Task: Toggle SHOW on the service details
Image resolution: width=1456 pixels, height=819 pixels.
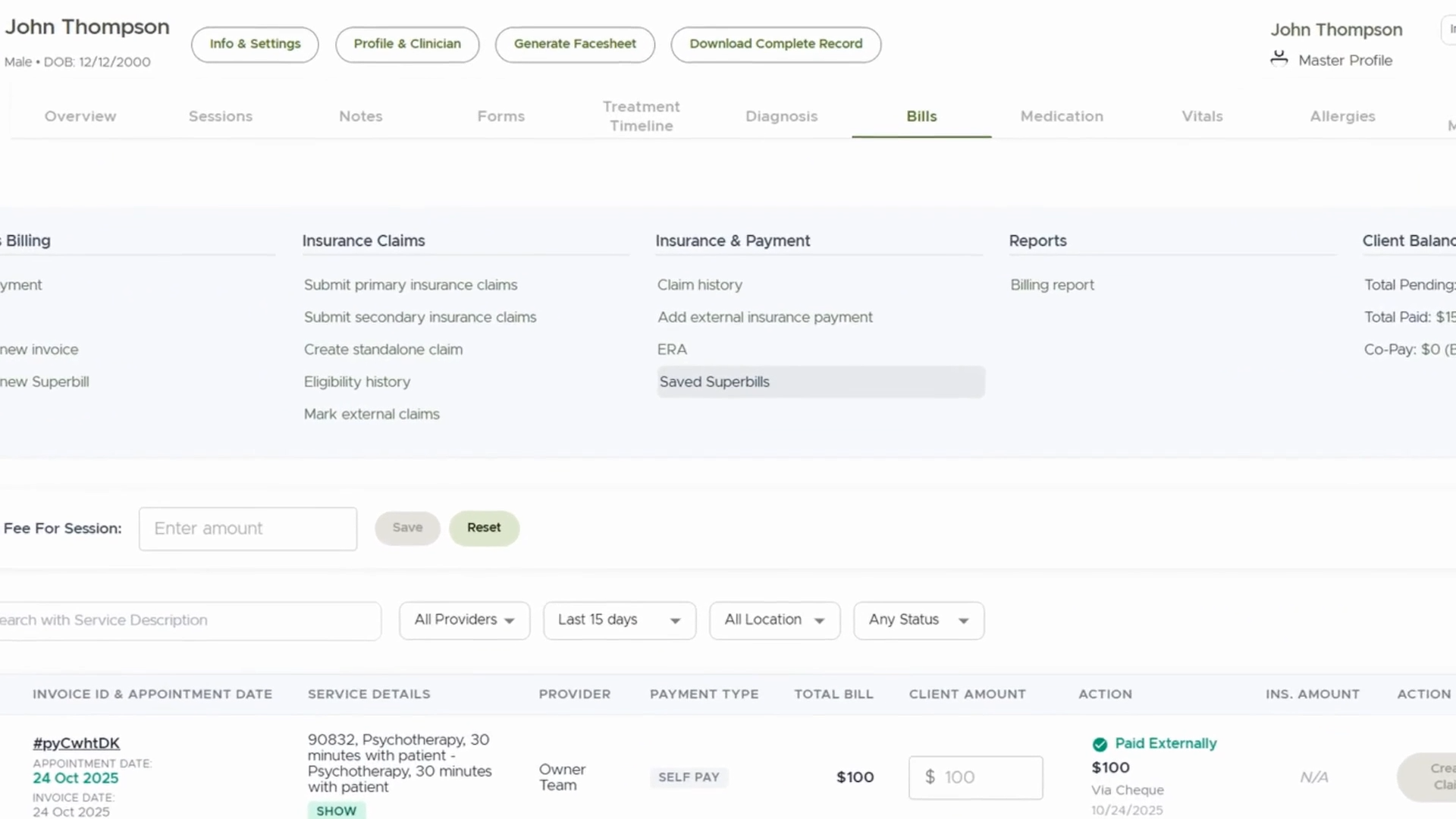Action: (x=336, y=811)
